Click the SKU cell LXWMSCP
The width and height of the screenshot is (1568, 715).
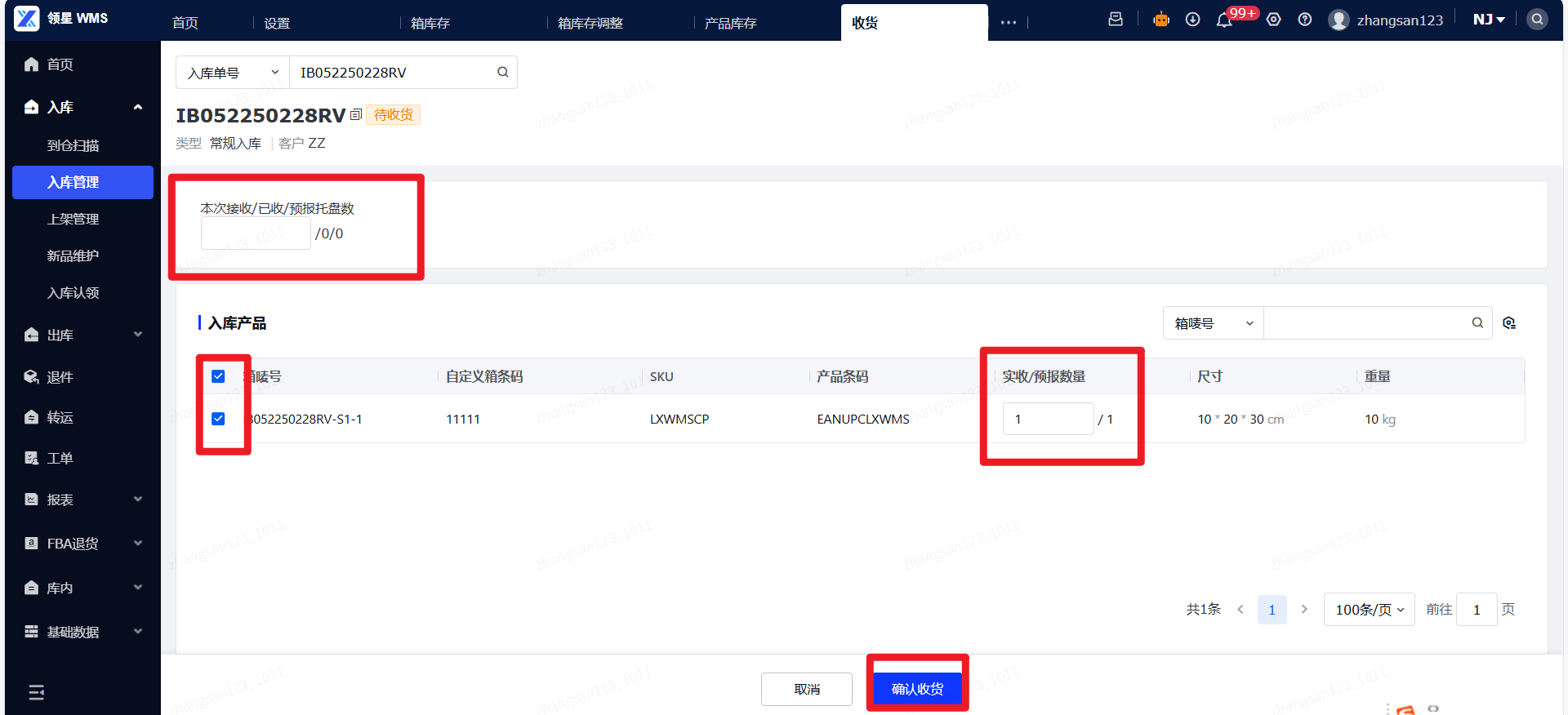tap(679, 420)
